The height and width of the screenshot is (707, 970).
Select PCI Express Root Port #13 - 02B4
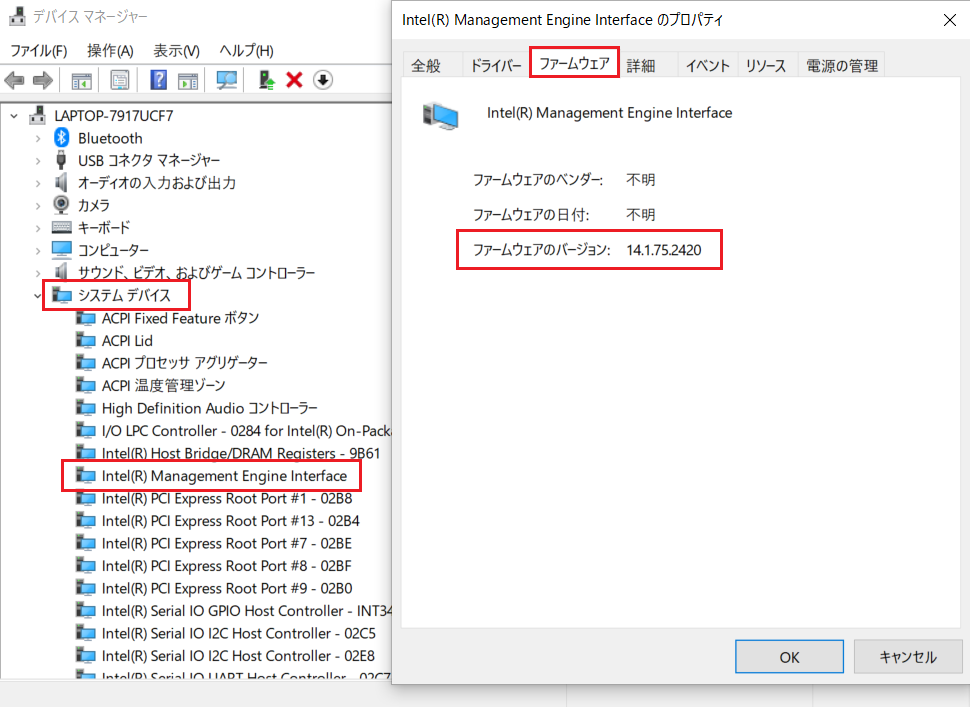(230, 521)
